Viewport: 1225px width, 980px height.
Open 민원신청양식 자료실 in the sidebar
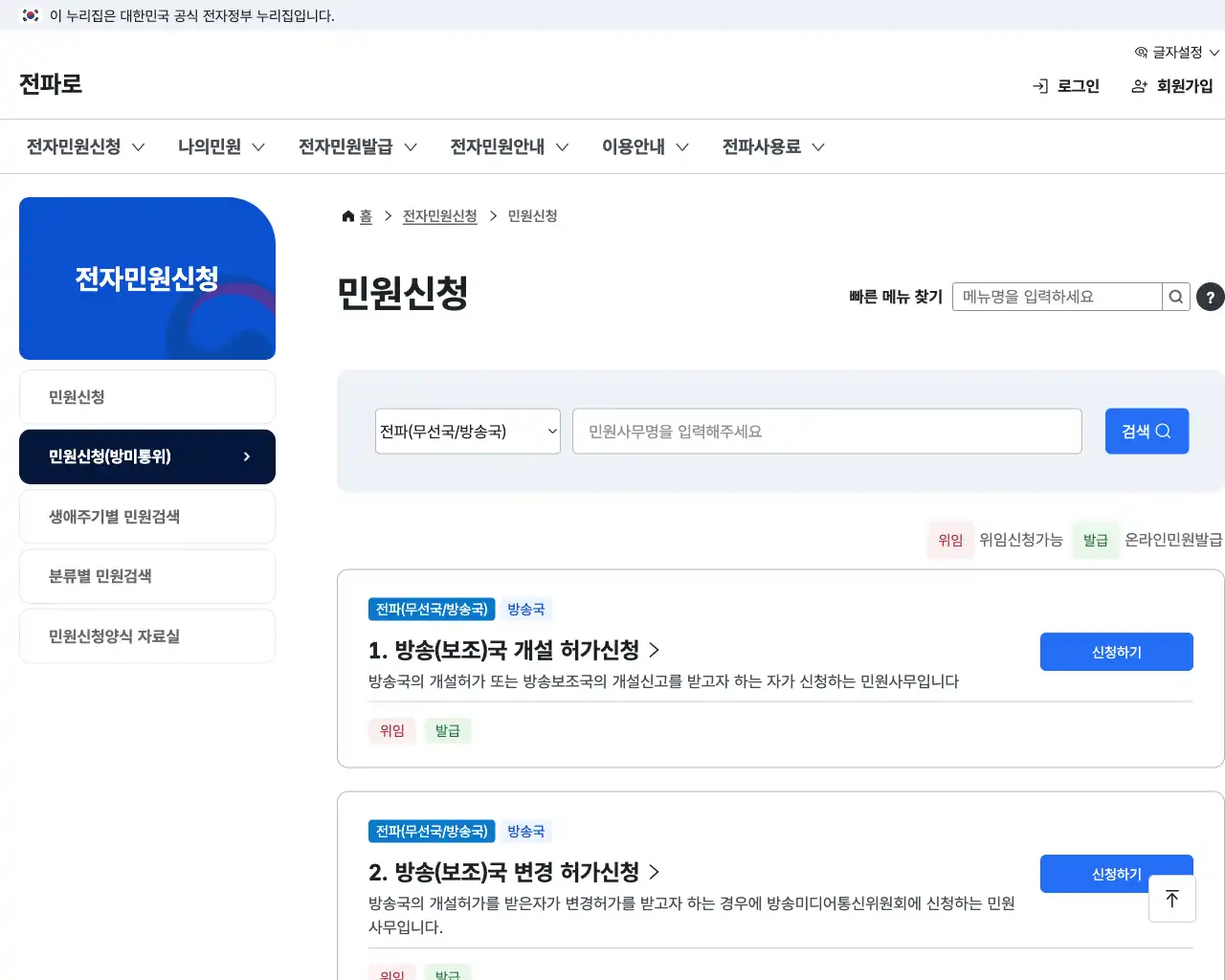tap(147, 636)
